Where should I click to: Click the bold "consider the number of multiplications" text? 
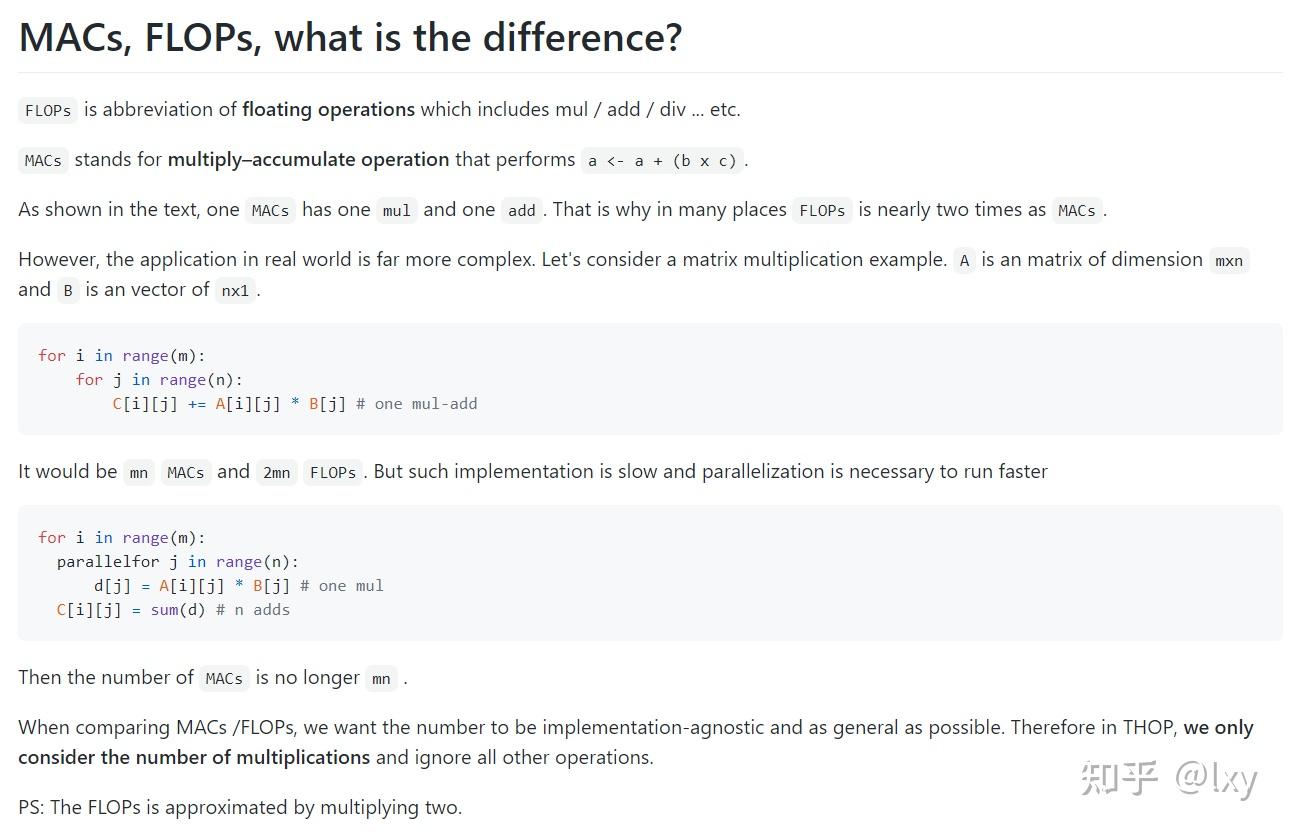pos(194,757)
